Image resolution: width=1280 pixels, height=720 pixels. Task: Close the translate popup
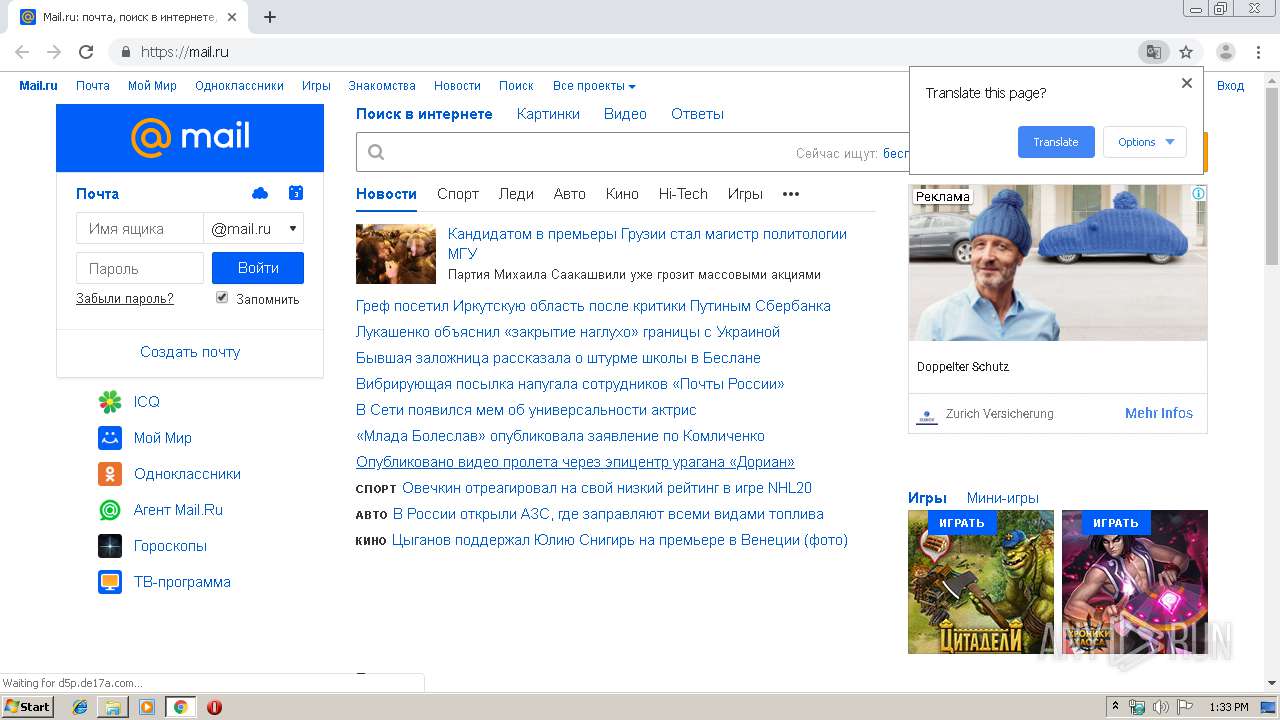point(1187,83)
